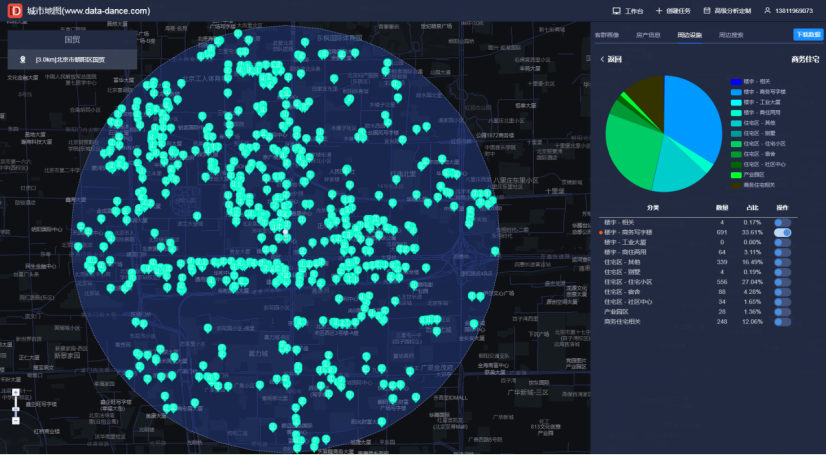Enable the 商务住宅相关 toggle switch
Image resolution: width=826 pixels, height=455 pixels.
click(782, 322)
